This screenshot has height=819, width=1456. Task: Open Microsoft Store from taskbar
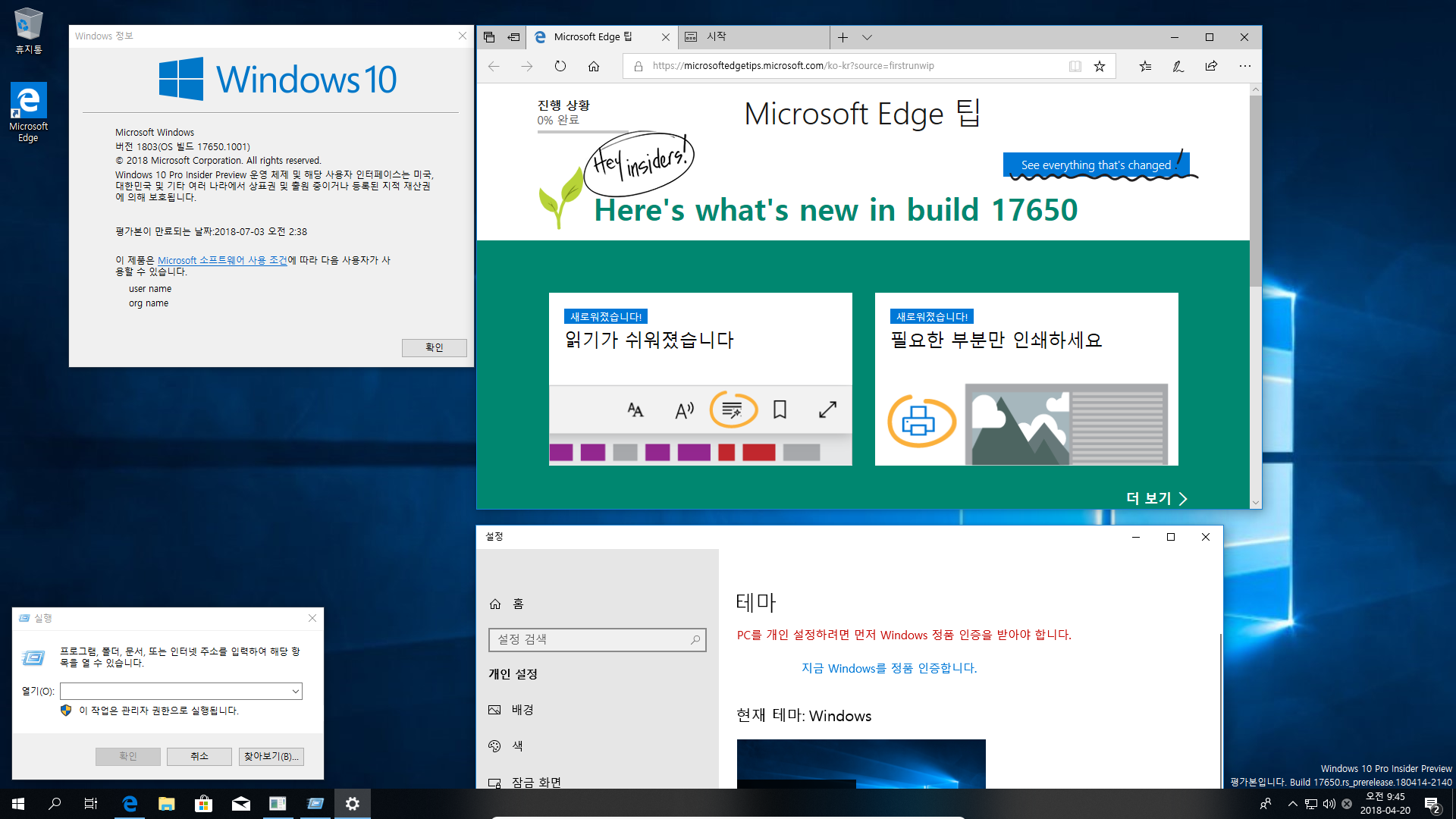tap(203, 804)
